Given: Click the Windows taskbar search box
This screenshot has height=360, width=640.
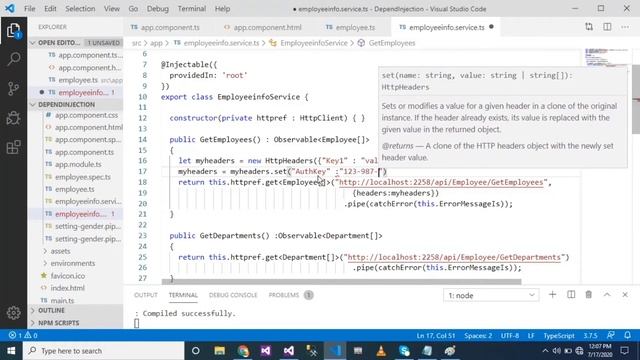Looking at the screenshot, I should [x=104, y=351].
